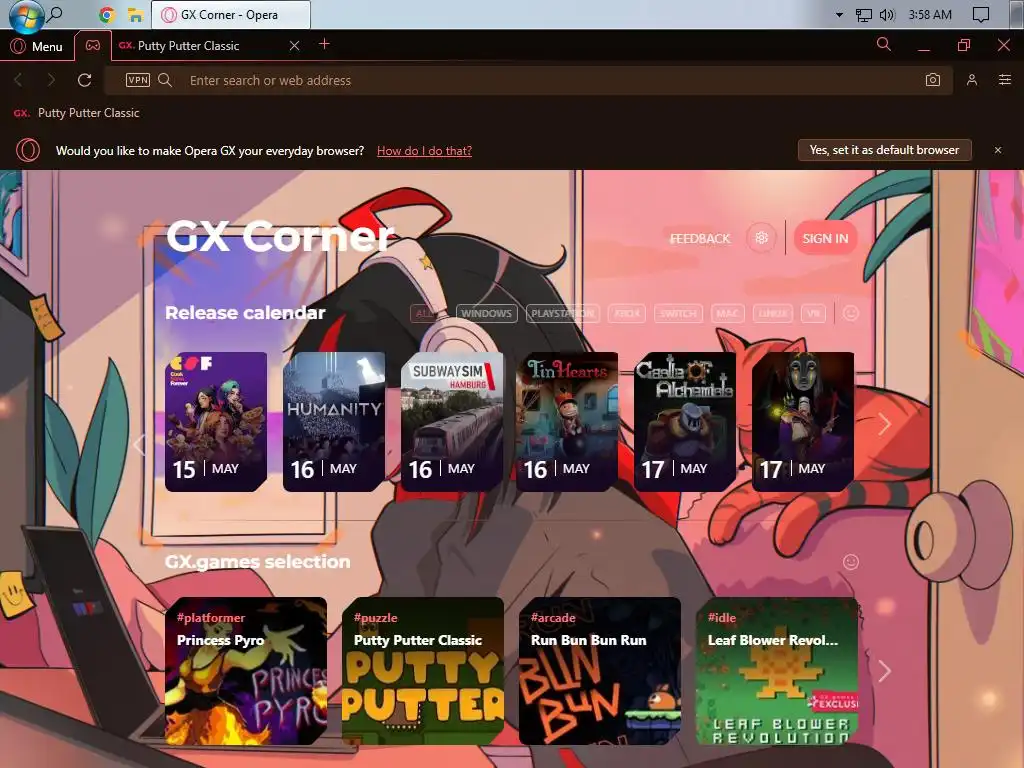The height and width of the screenshot is (768, 1024).
Task: Open the SubwaySim Hamburg release card
Action: [x=452, y=422]
